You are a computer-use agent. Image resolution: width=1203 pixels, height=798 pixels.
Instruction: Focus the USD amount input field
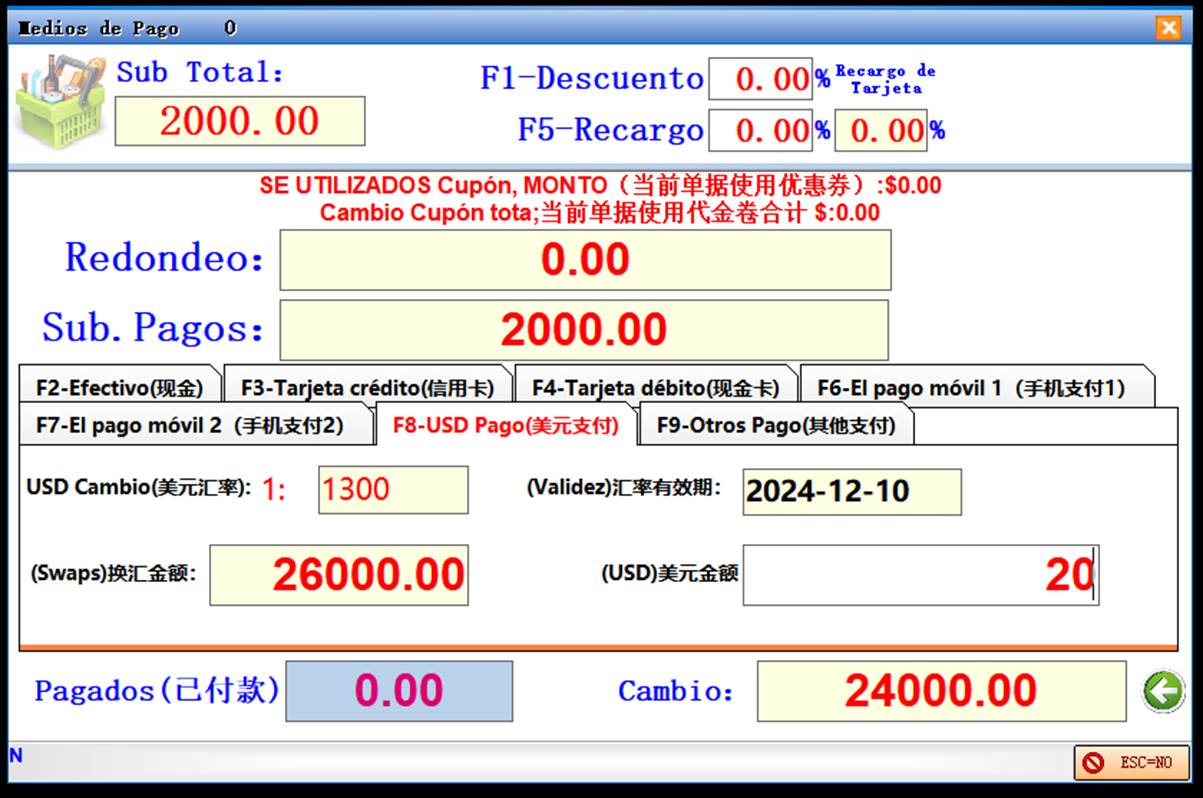tap(920, 575)
